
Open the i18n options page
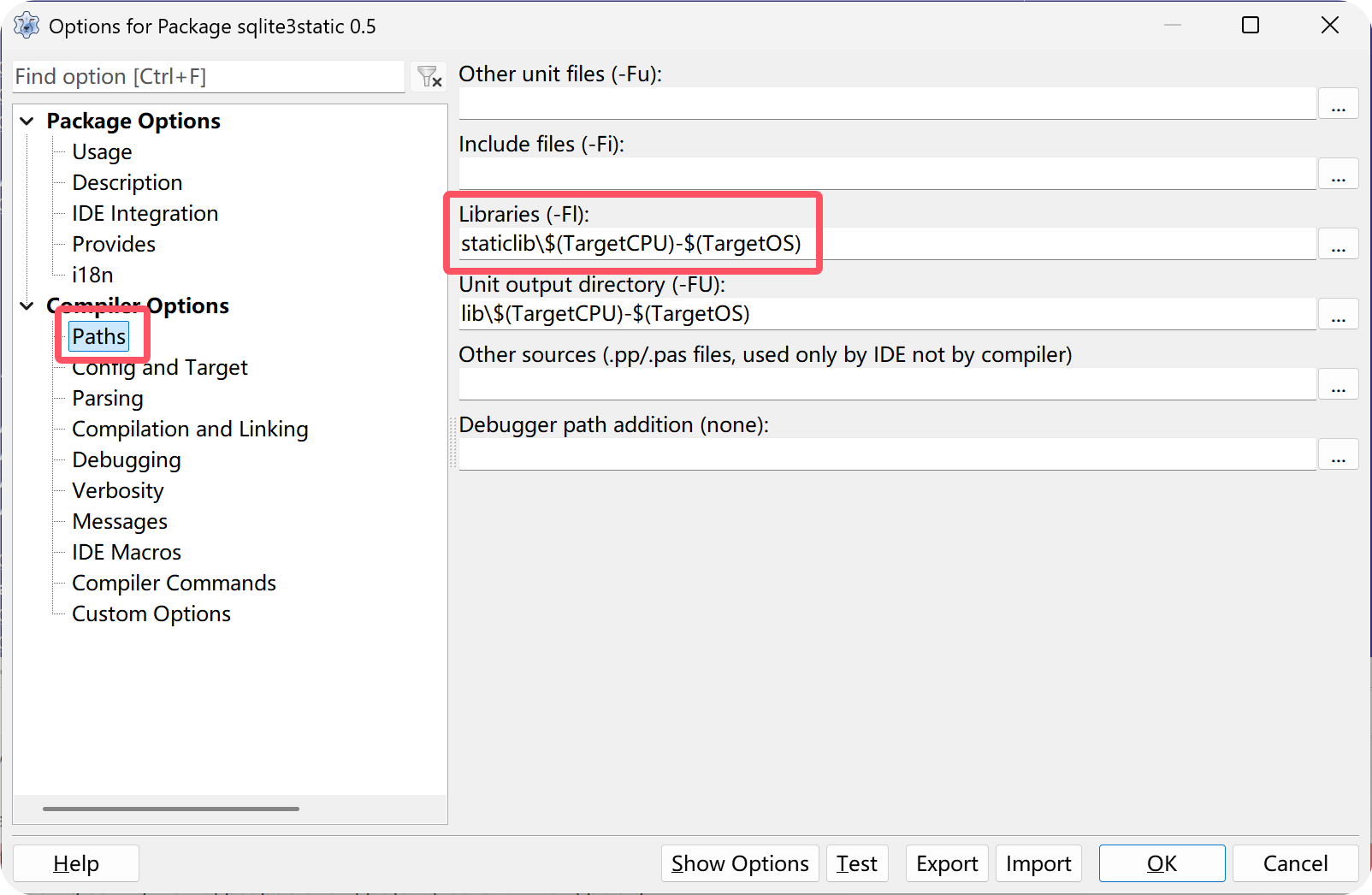92,276
